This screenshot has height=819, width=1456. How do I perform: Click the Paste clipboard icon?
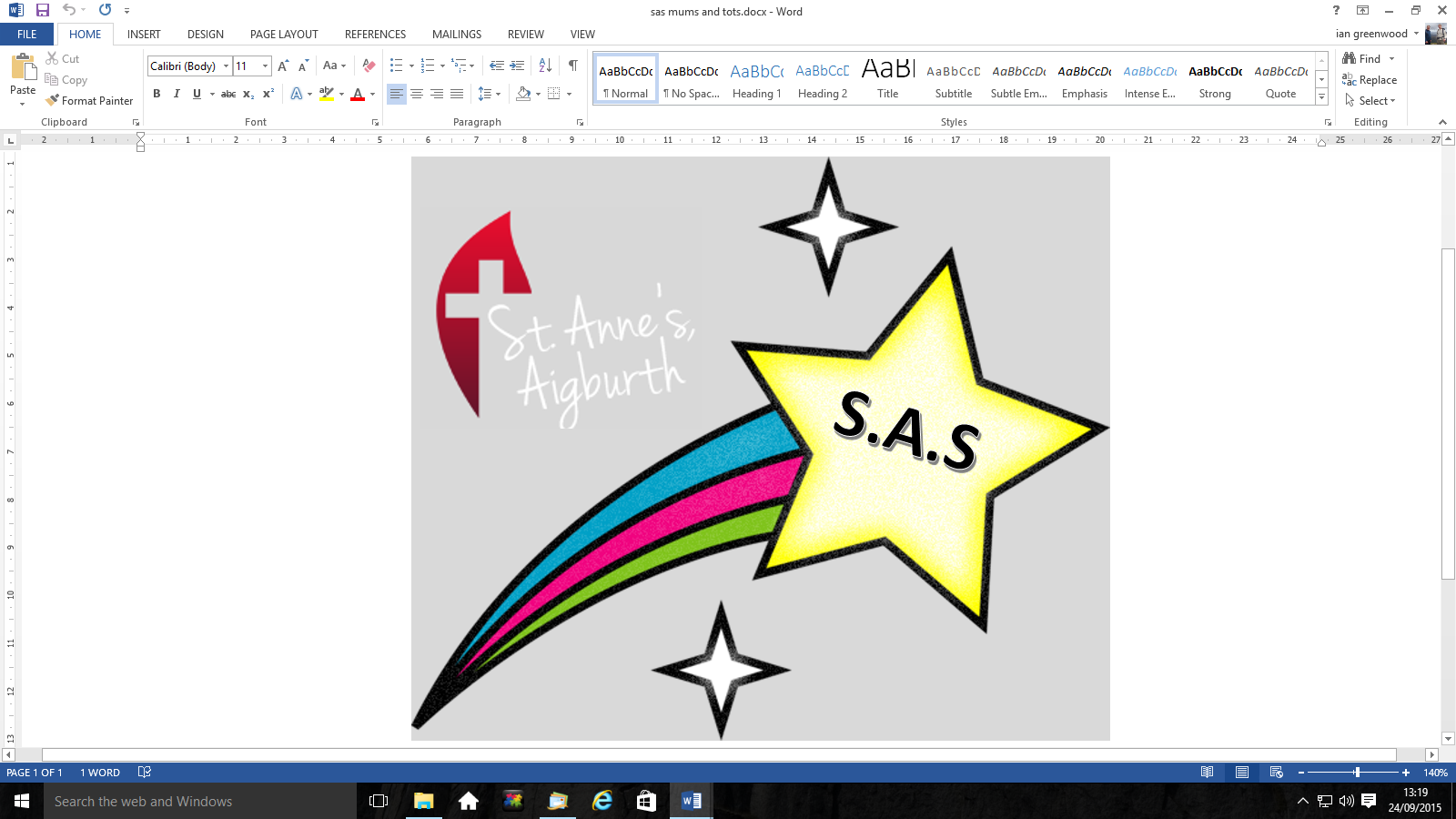pyautogui.click(x=23, y=67)
